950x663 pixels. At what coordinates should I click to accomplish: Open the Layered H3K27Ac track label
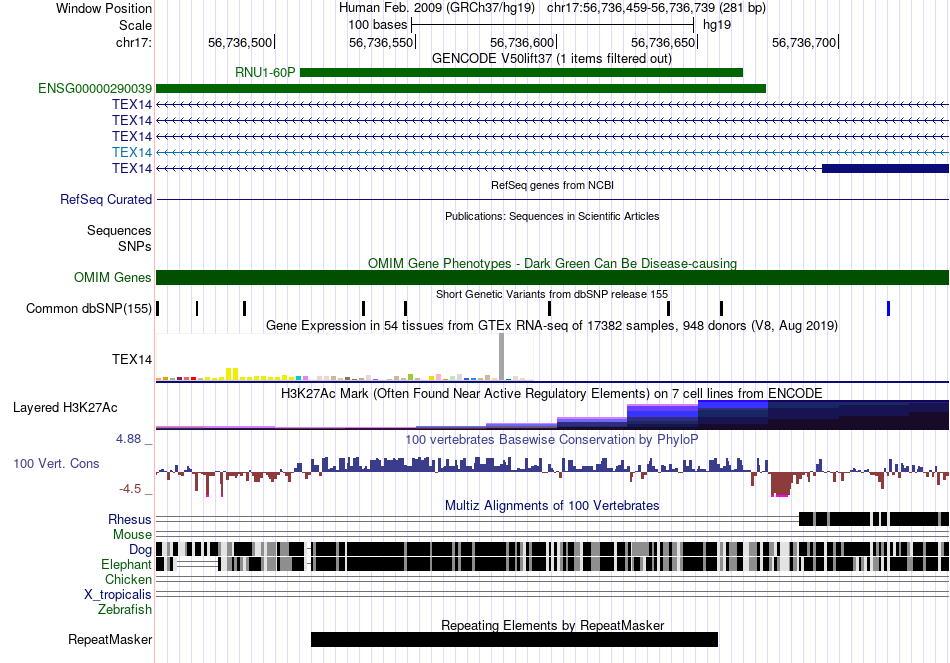point(65,408)
